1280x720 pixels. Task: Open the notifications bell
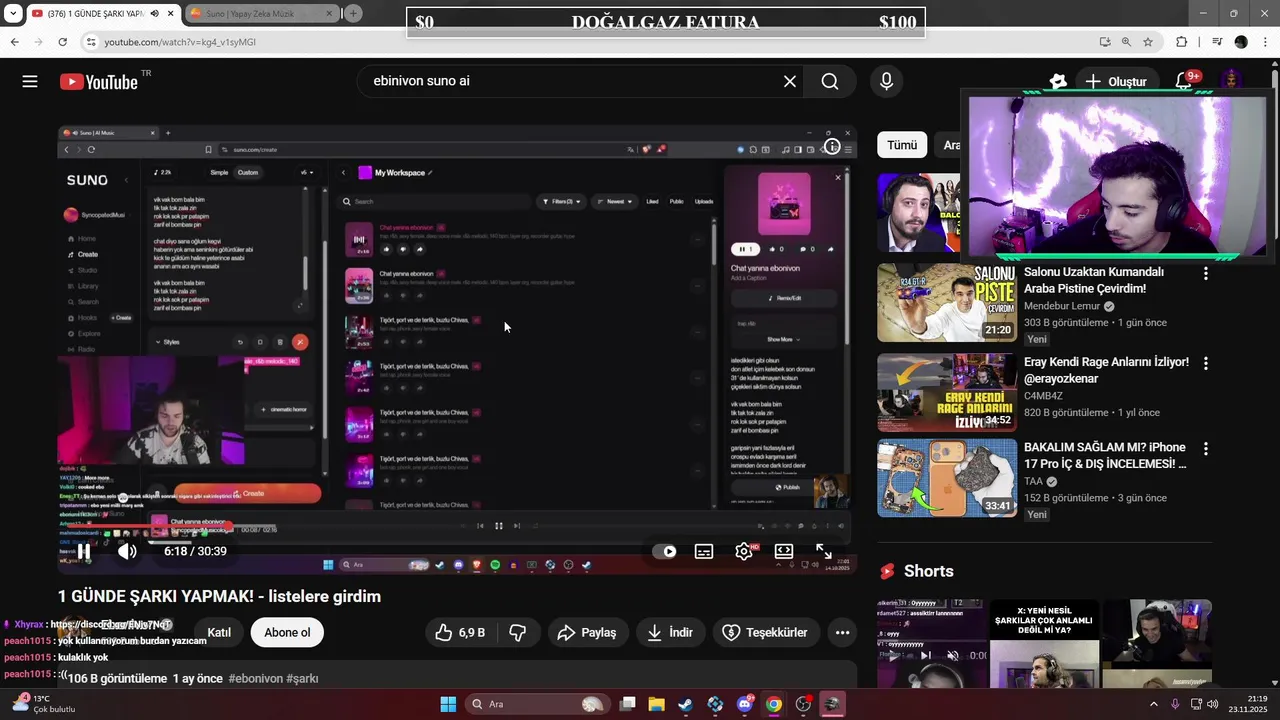pos(1185,81)
